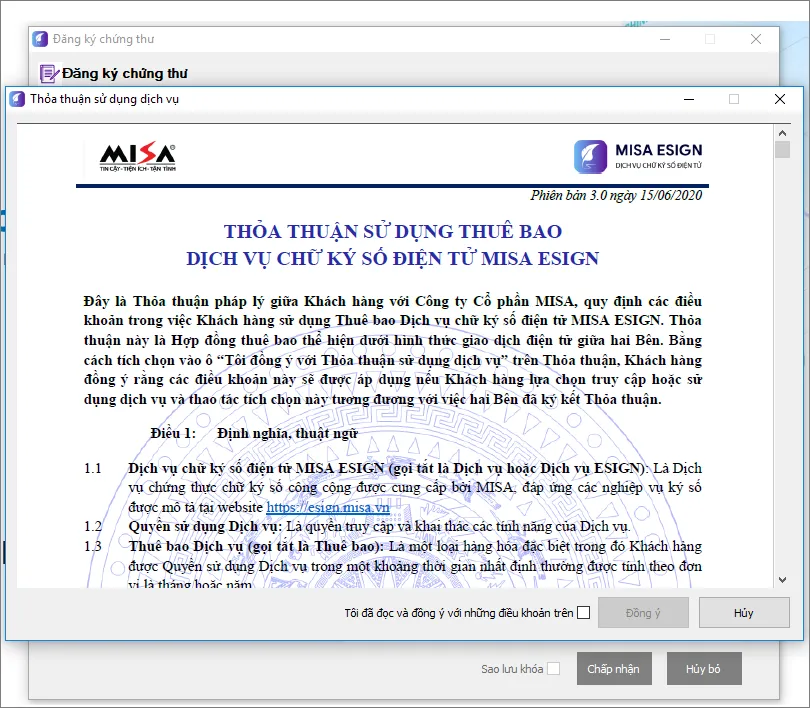Toggle the Sao lưu khóa checkbox
Viewport: 810px width, 708px height.
[x=555, y=668]
